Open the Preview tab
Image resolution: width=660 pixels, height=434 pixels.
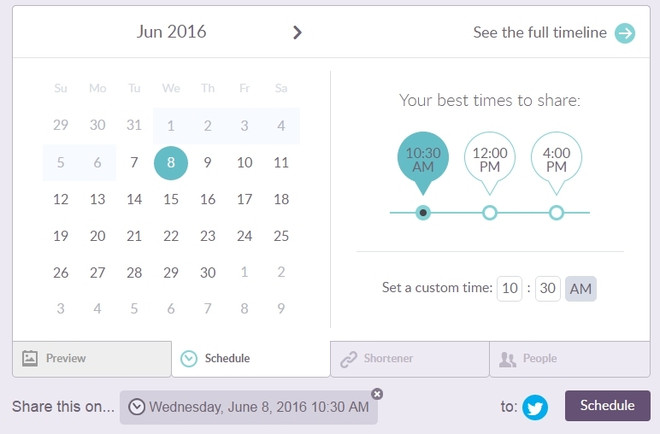(x=92, y=359)
